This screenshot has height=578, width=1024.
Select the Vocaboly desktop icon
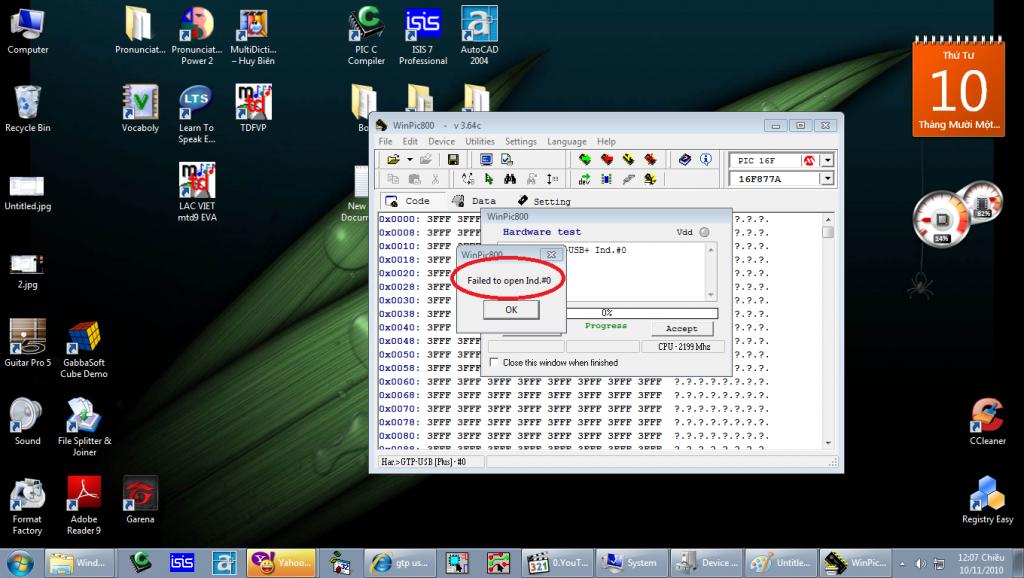[x=140, y=108]
